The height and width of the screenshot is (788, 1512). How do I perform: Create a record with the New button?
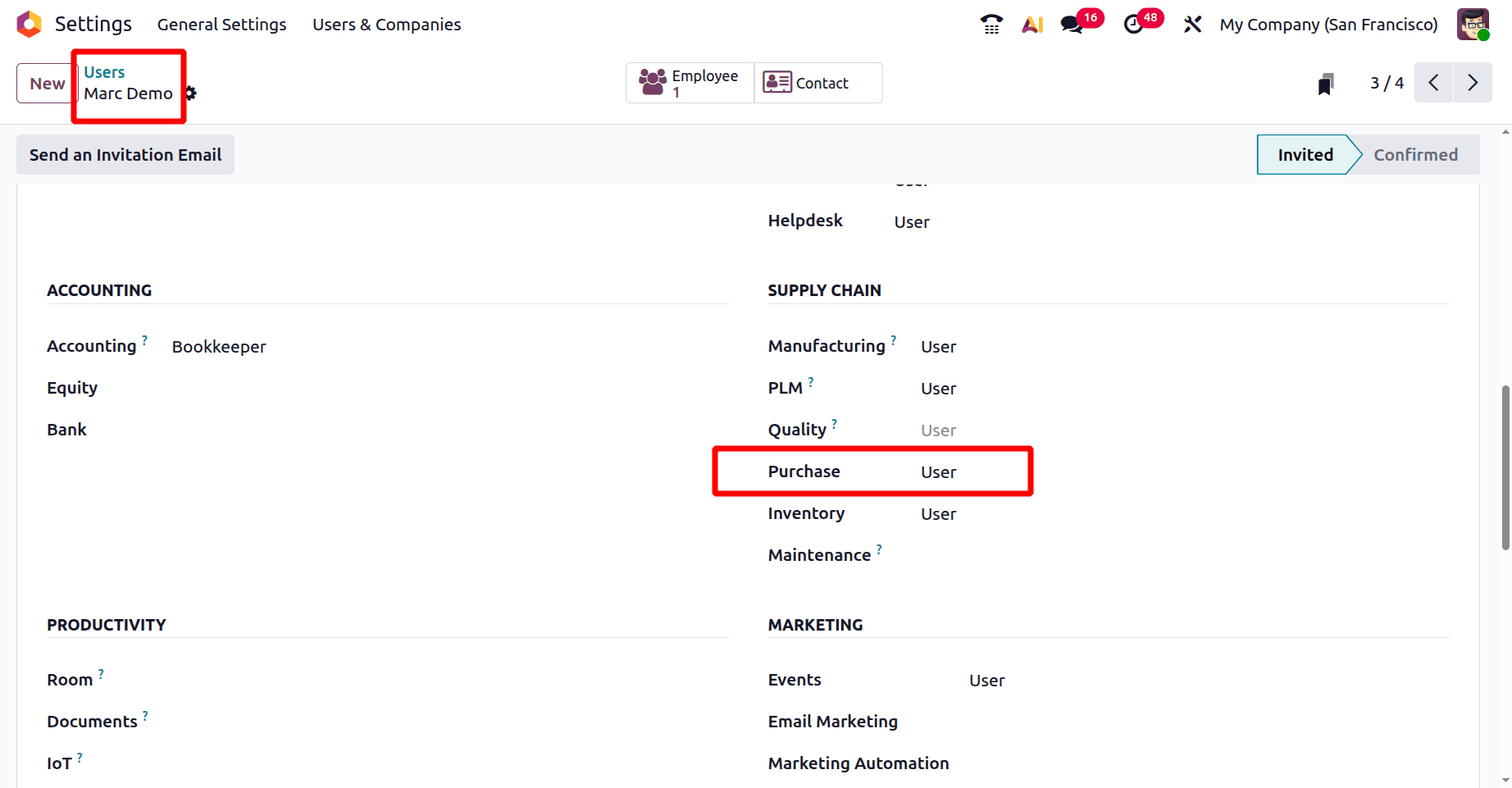(46, 82)
